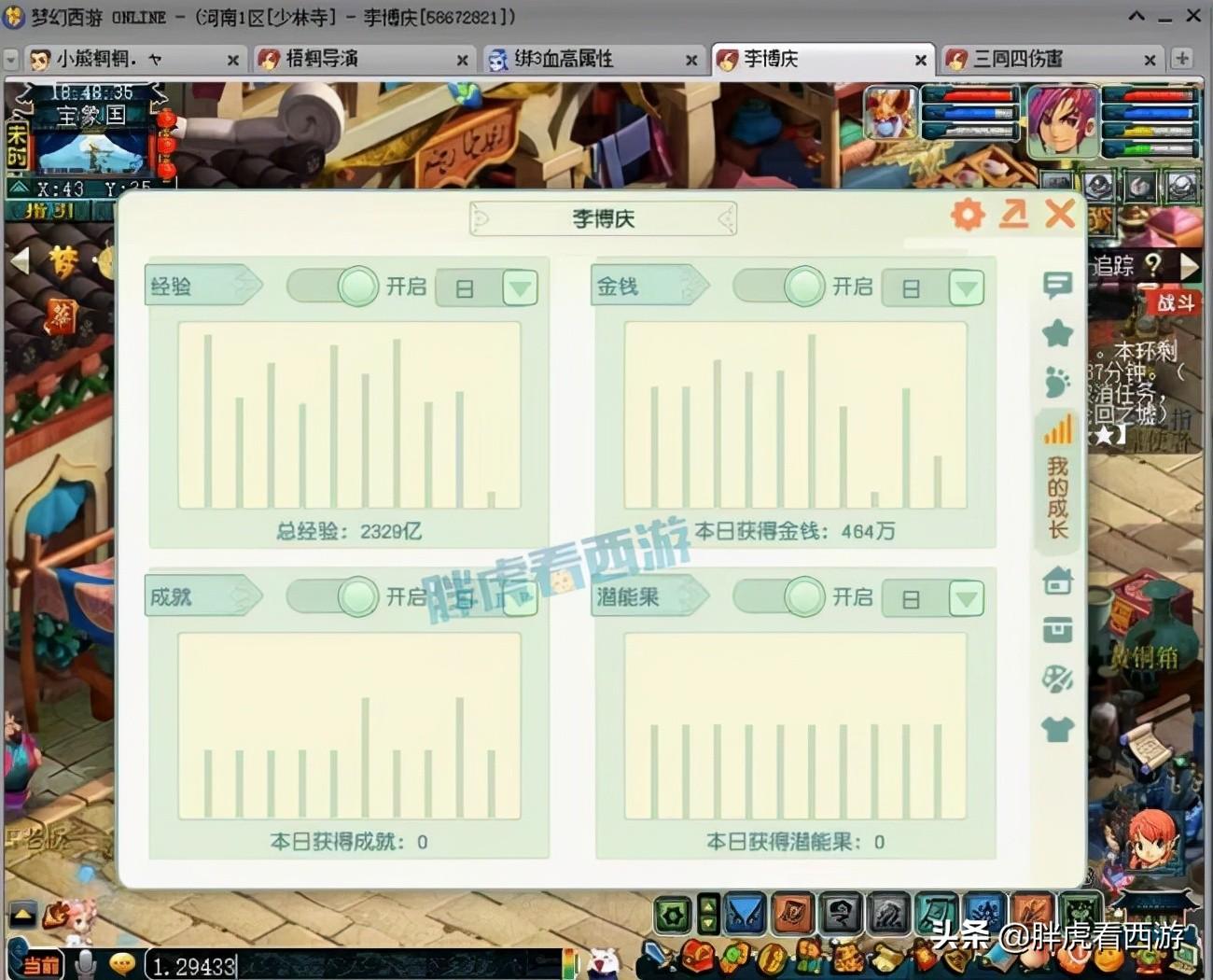
Task: Switch to the 绑3血高属性 client tab
Action: tap(593, 60)
